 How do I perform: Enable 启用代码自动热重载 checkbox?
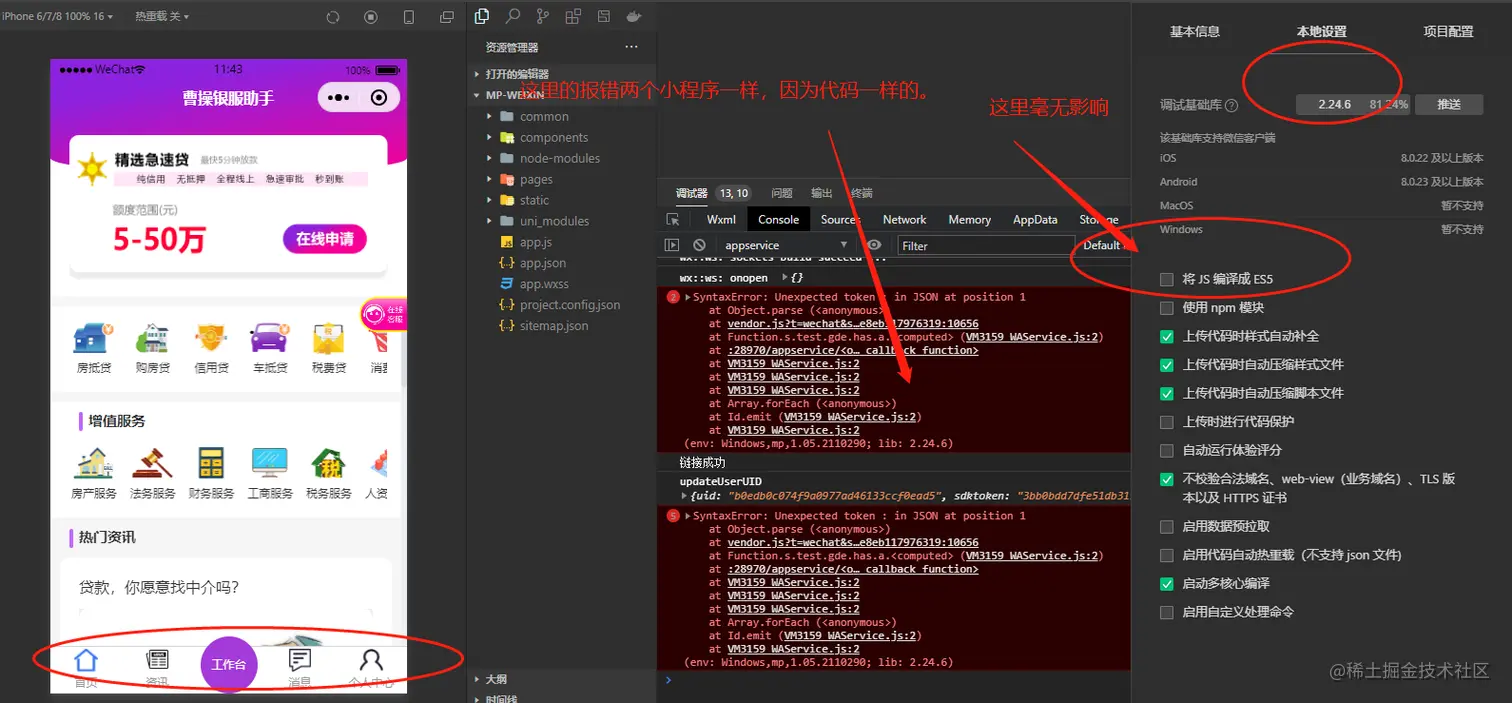(1166, 555)
